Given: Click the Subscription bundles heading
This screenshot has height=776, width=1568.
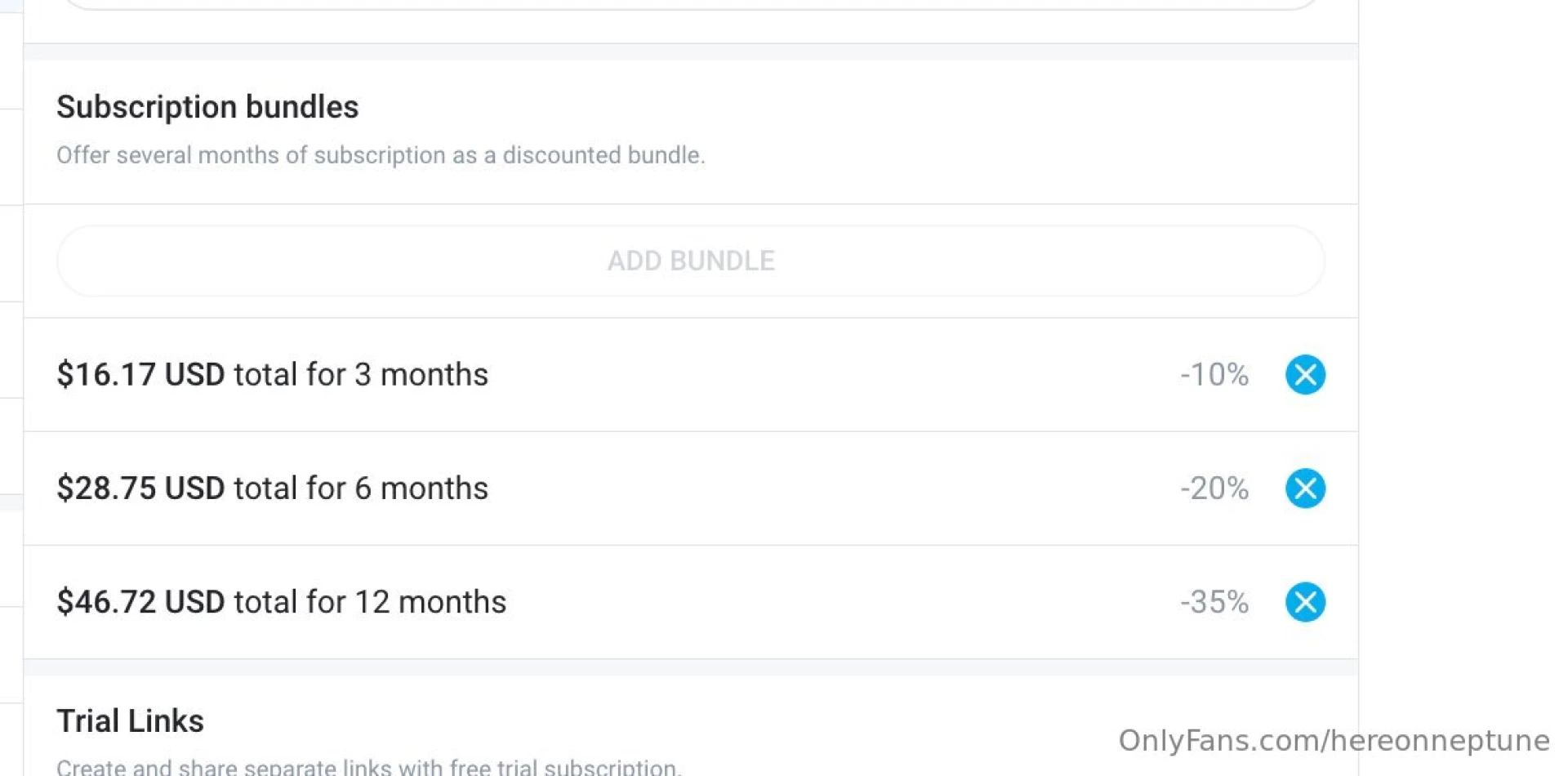Looking at the screenshot, I should point(207,106).
